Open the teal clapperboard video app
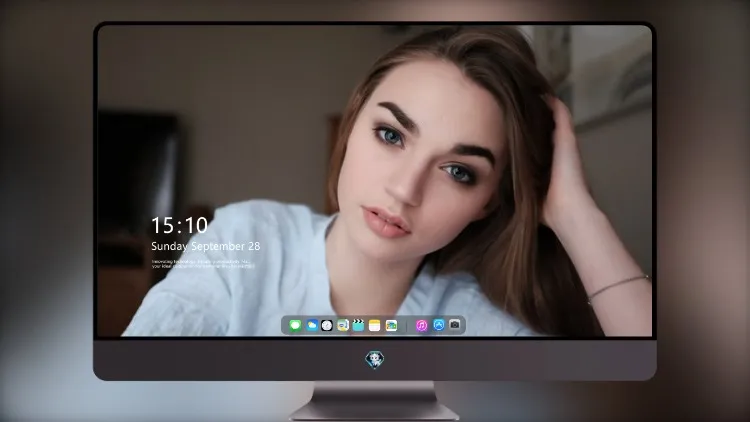The height and width of the screenshot is (422, 750). 358,325
